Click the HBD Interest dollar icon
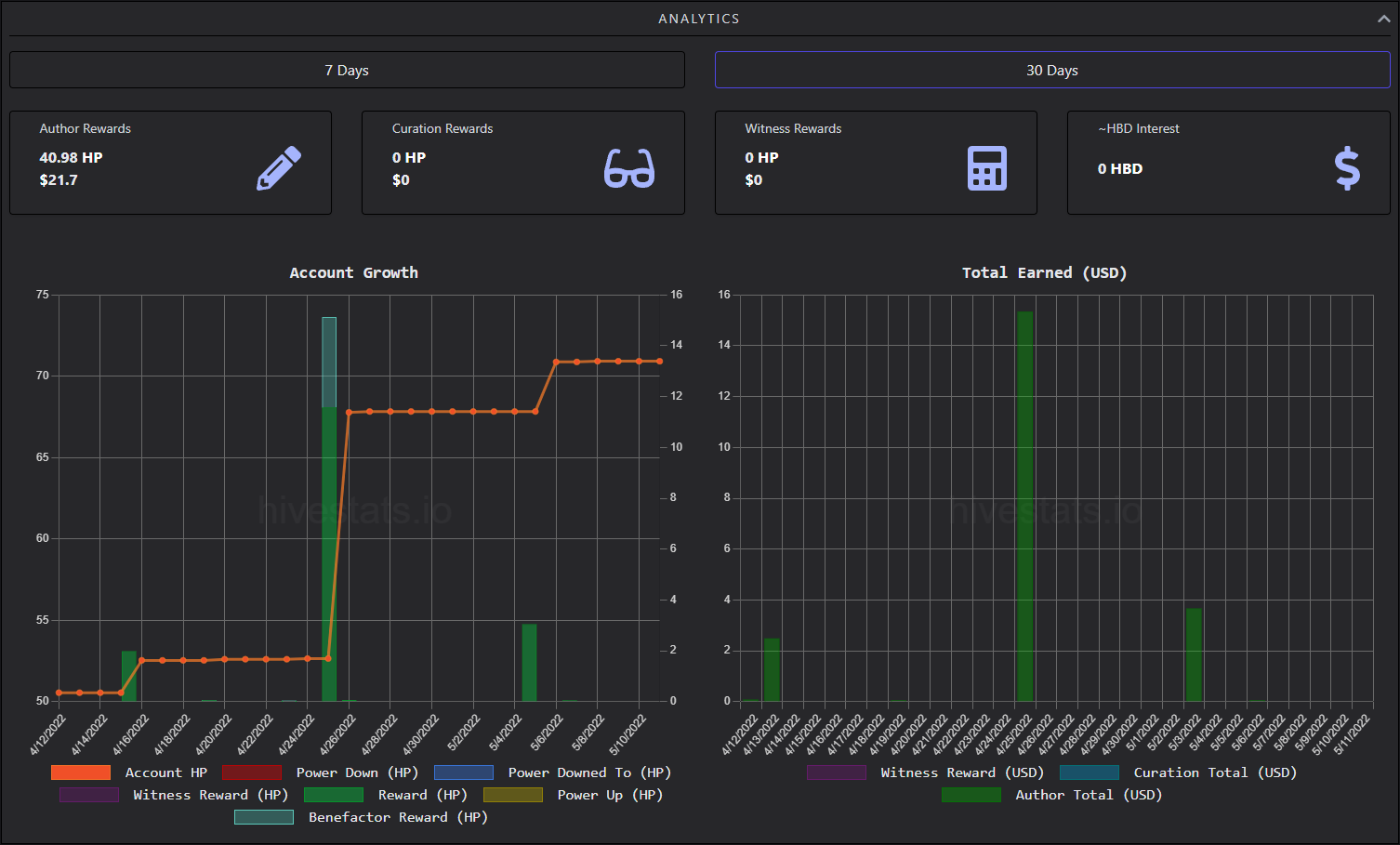This screenshot has height=845, width=1400. [x=1347, y=168]
